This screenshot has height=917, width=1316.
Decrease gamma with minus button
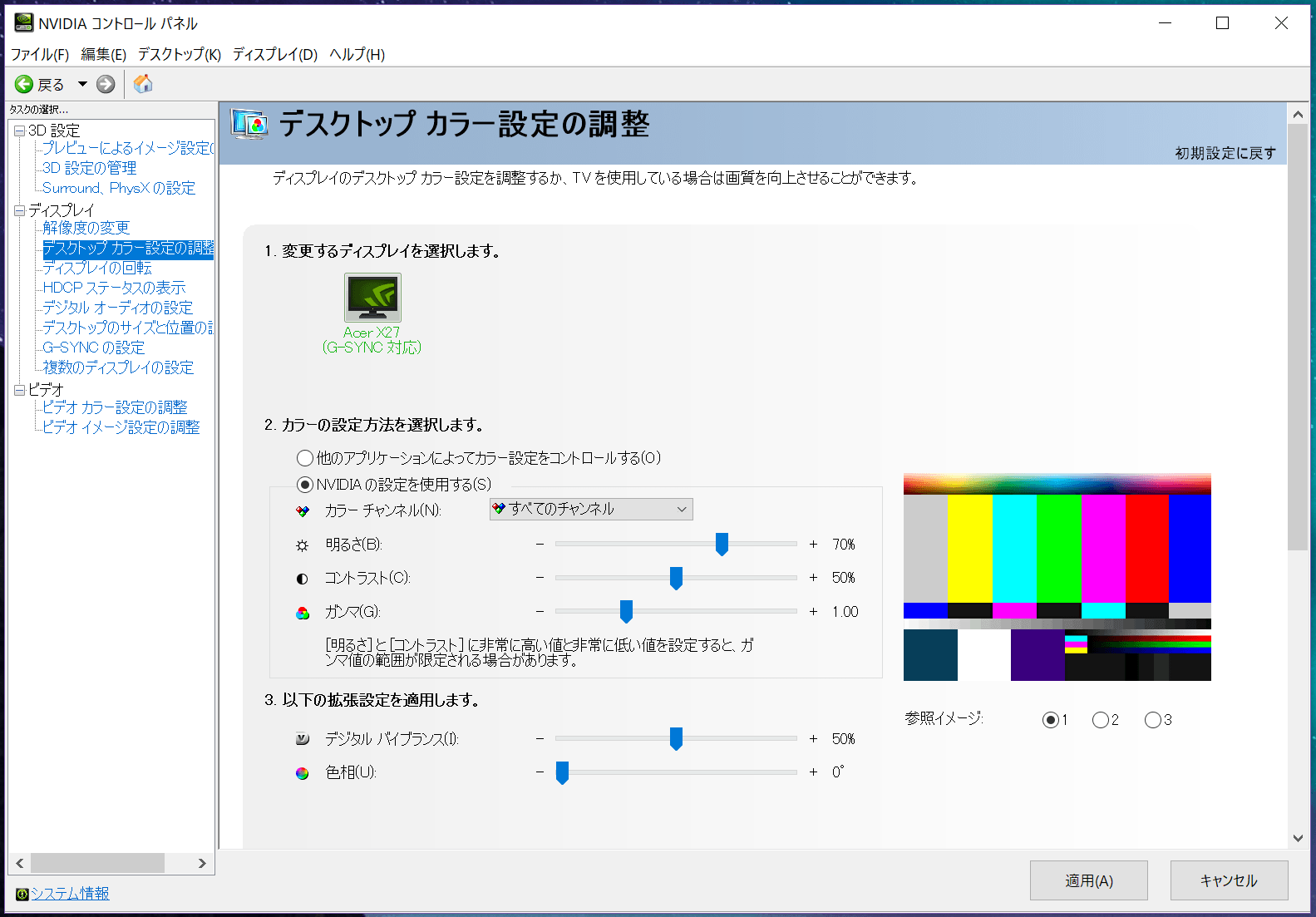pyautogui.click(x=540, y=611)
